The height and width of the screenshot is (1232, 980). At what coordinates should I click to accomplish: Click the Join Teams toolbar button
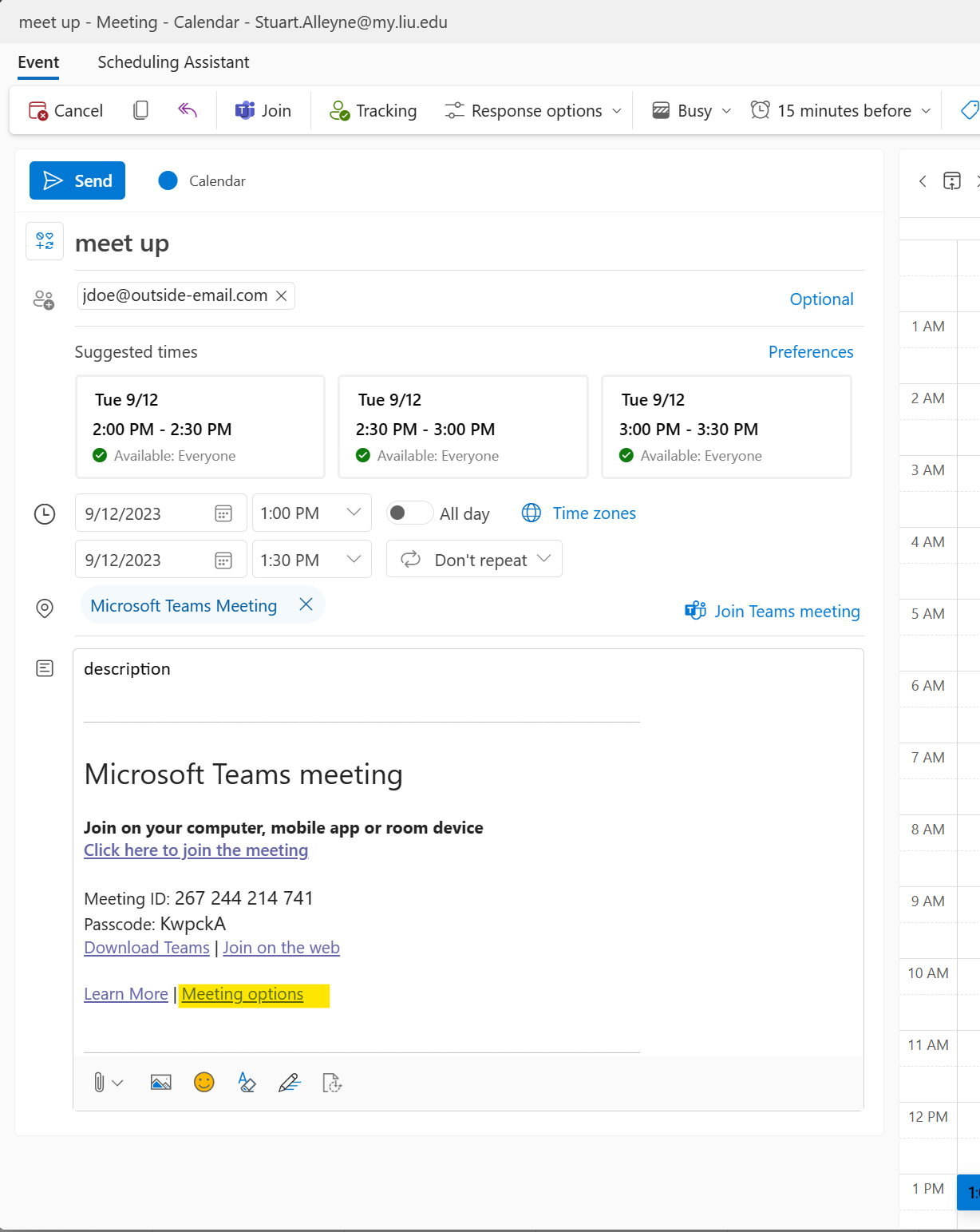tap(263, 110)
